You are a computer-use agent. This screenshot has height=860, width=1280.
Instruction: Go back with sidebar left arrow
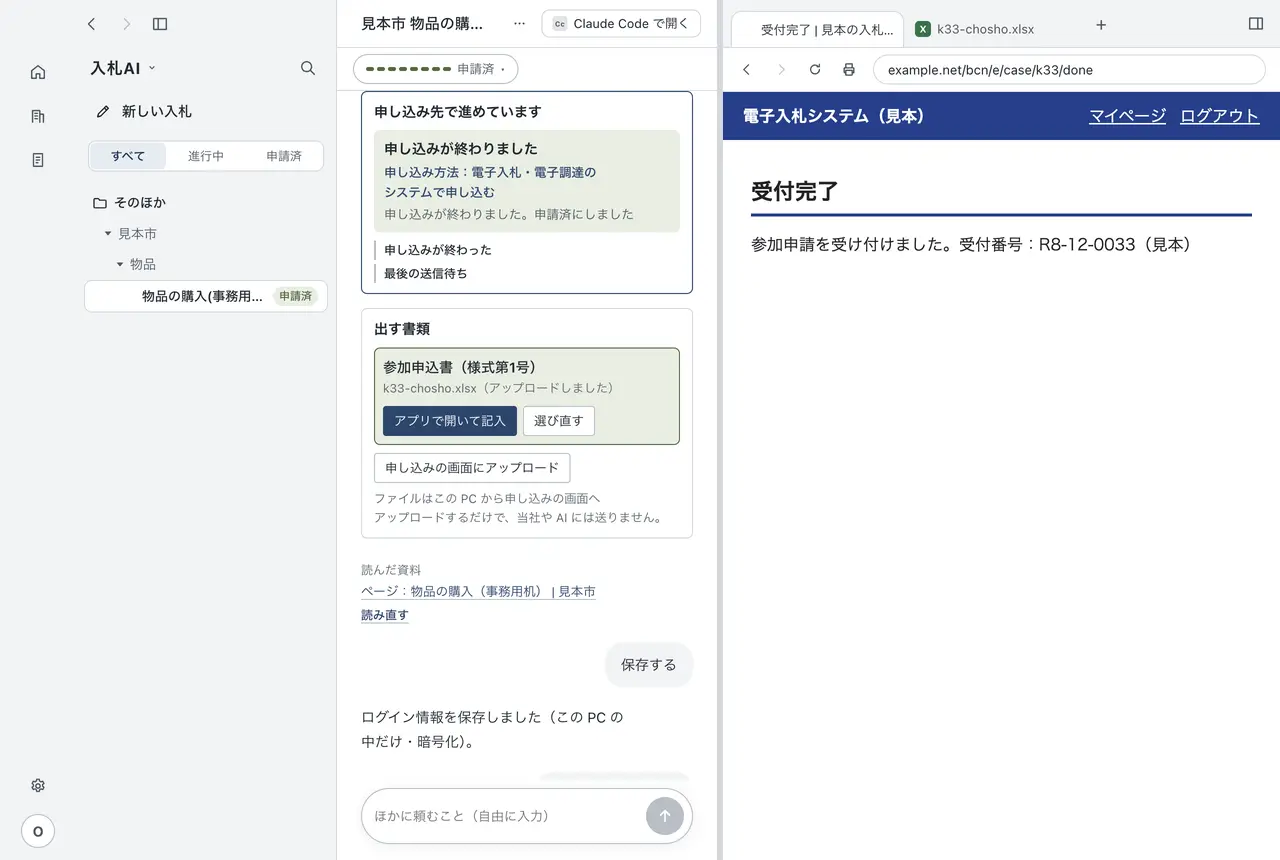point(92,24)
